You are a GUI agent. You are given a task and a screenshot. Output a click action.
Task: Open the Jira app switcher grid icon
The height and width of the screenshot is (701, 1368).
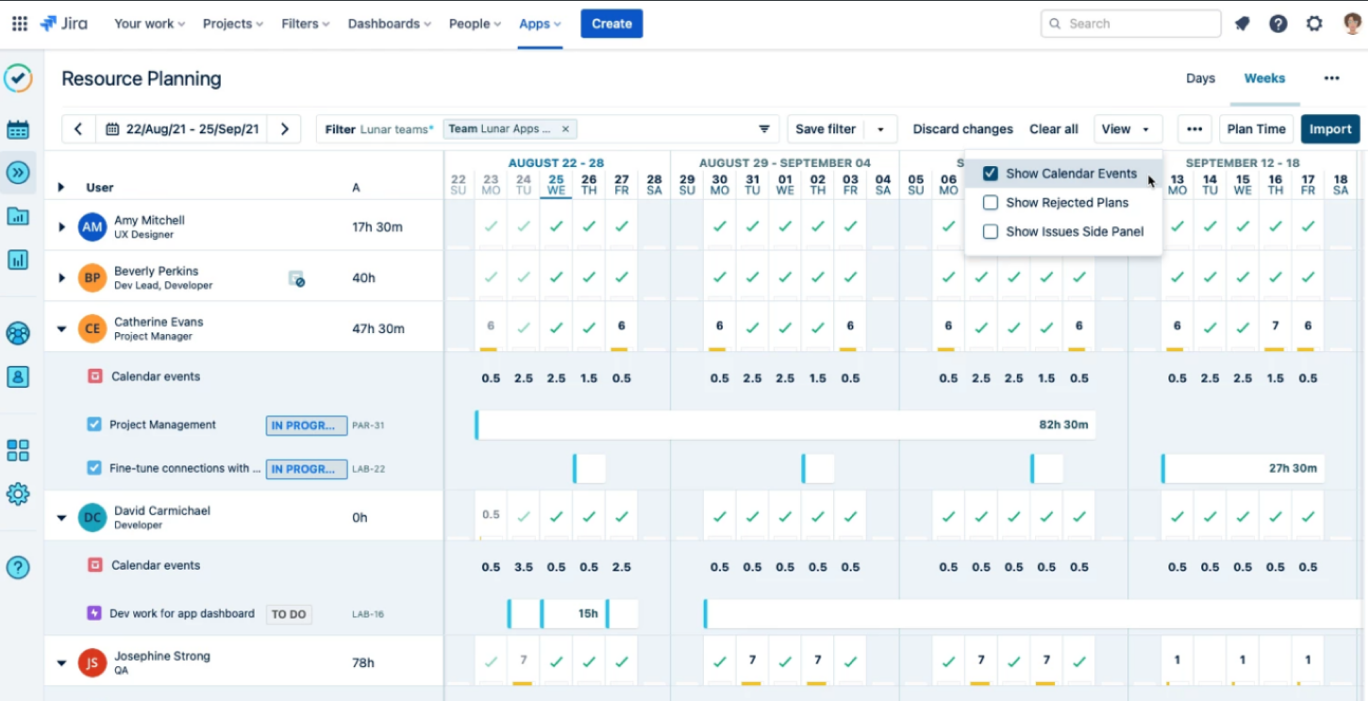click(19, 24)
